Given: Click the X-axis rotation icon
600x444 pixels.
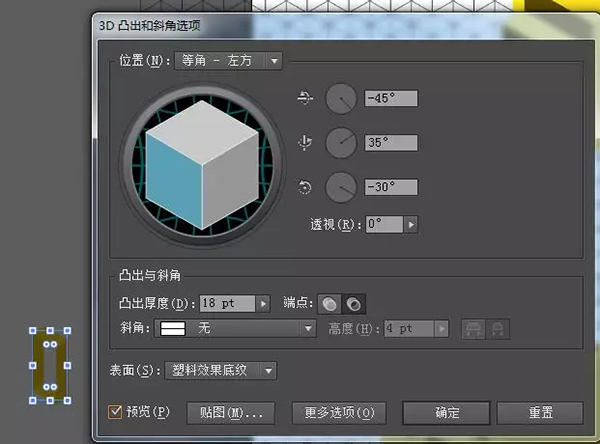Looking at the screenshot, I should [x=305, y=98].
